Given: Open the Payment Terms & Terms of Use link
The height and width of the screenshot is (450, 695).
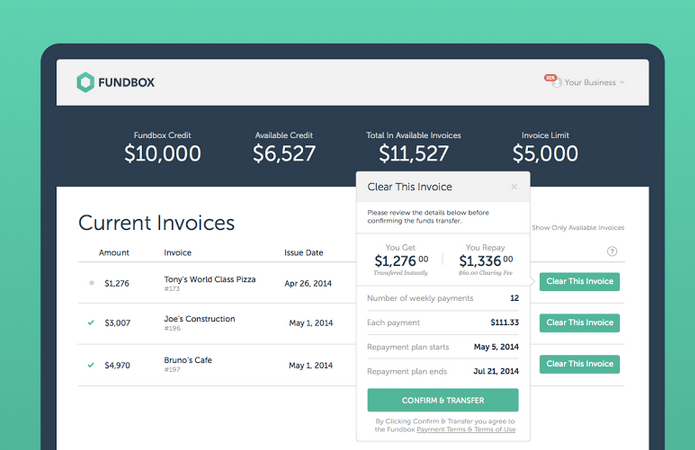Looking at the screenshot, I should click(466, 429).
